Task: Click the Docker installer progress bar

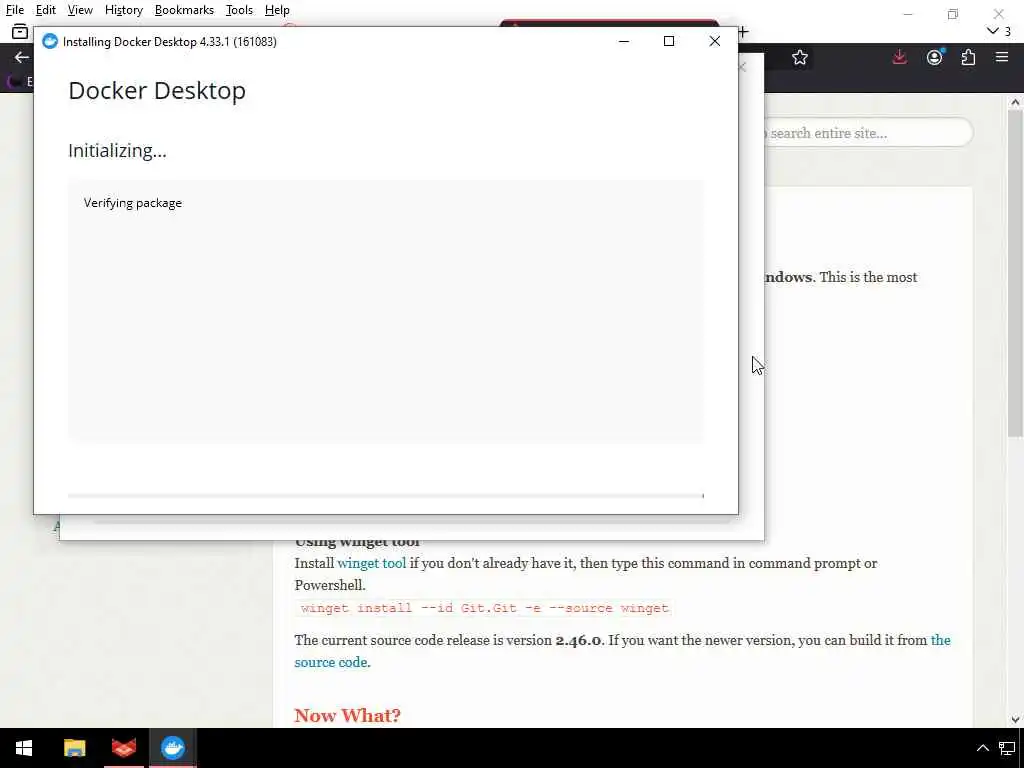Action: (386, 496)
